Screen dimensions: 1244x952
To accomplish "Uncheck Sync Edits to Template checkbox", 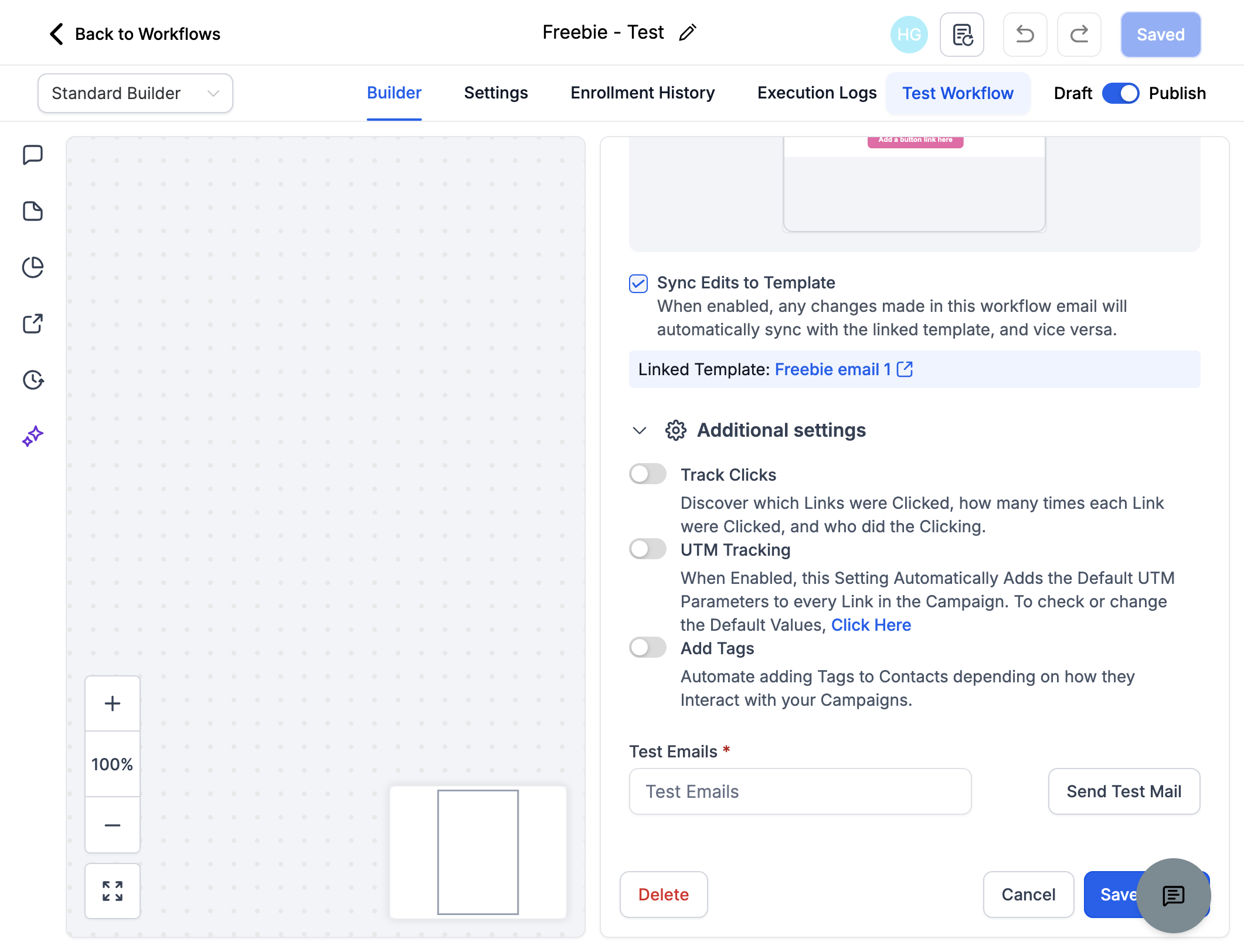I will (x=638, y=284).
